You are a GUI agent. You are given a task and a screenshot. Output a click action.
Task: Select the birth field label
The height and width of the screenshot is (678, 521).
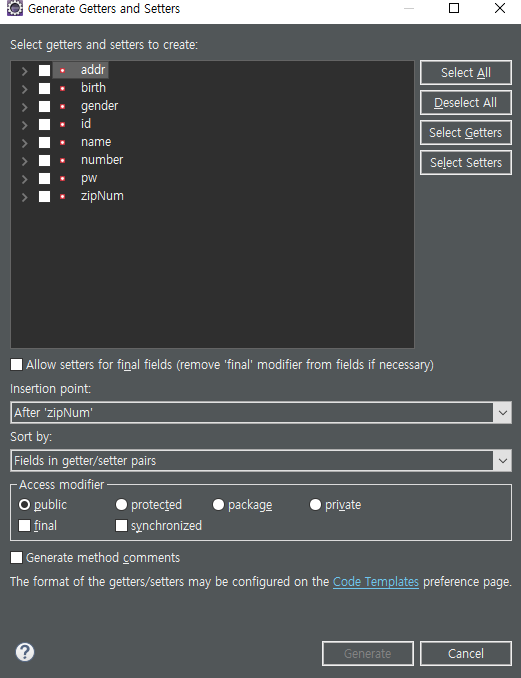(x=93, y=88)
